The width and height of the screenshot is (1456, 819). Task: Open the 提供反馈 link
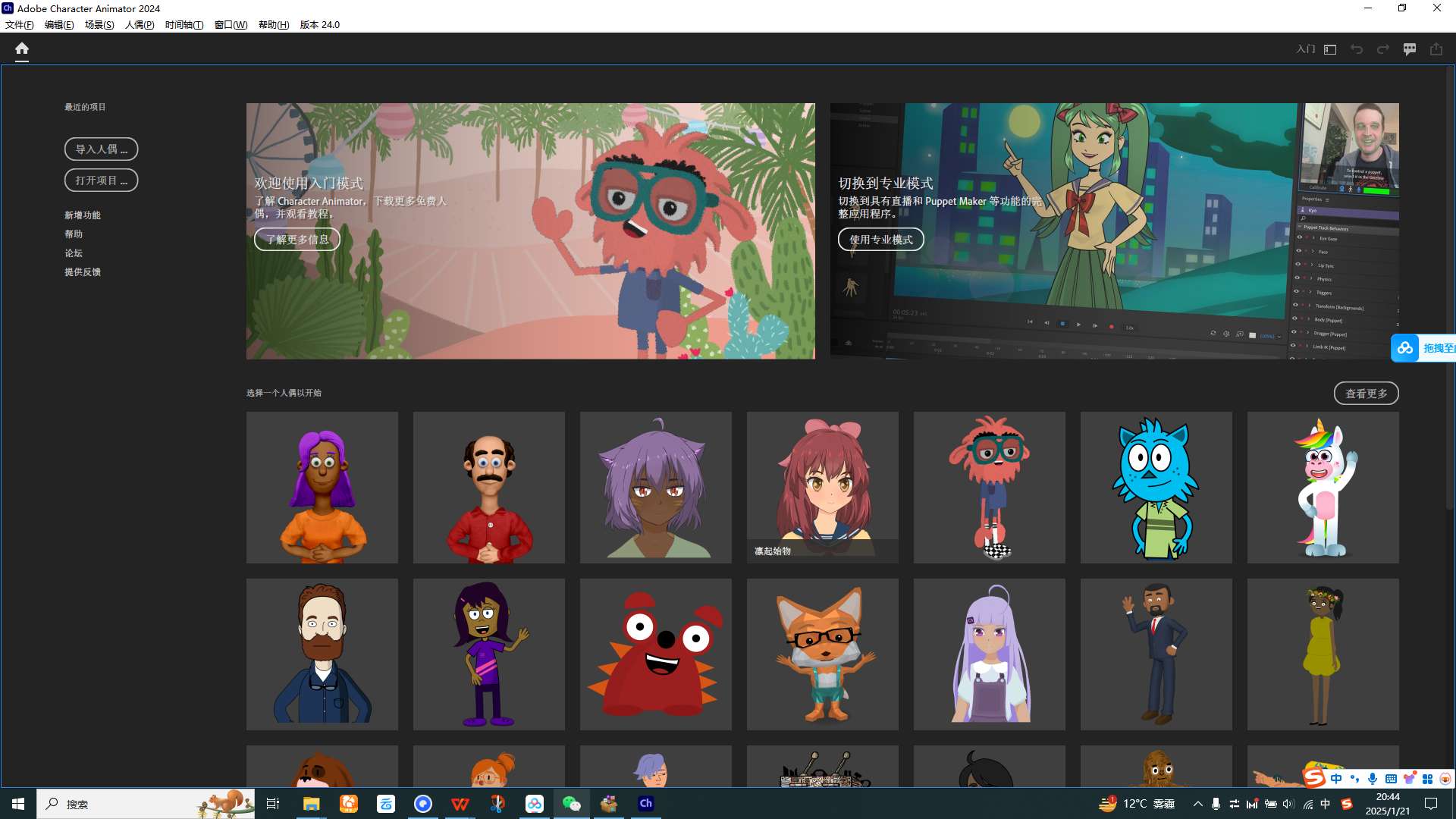coord(83,272)
